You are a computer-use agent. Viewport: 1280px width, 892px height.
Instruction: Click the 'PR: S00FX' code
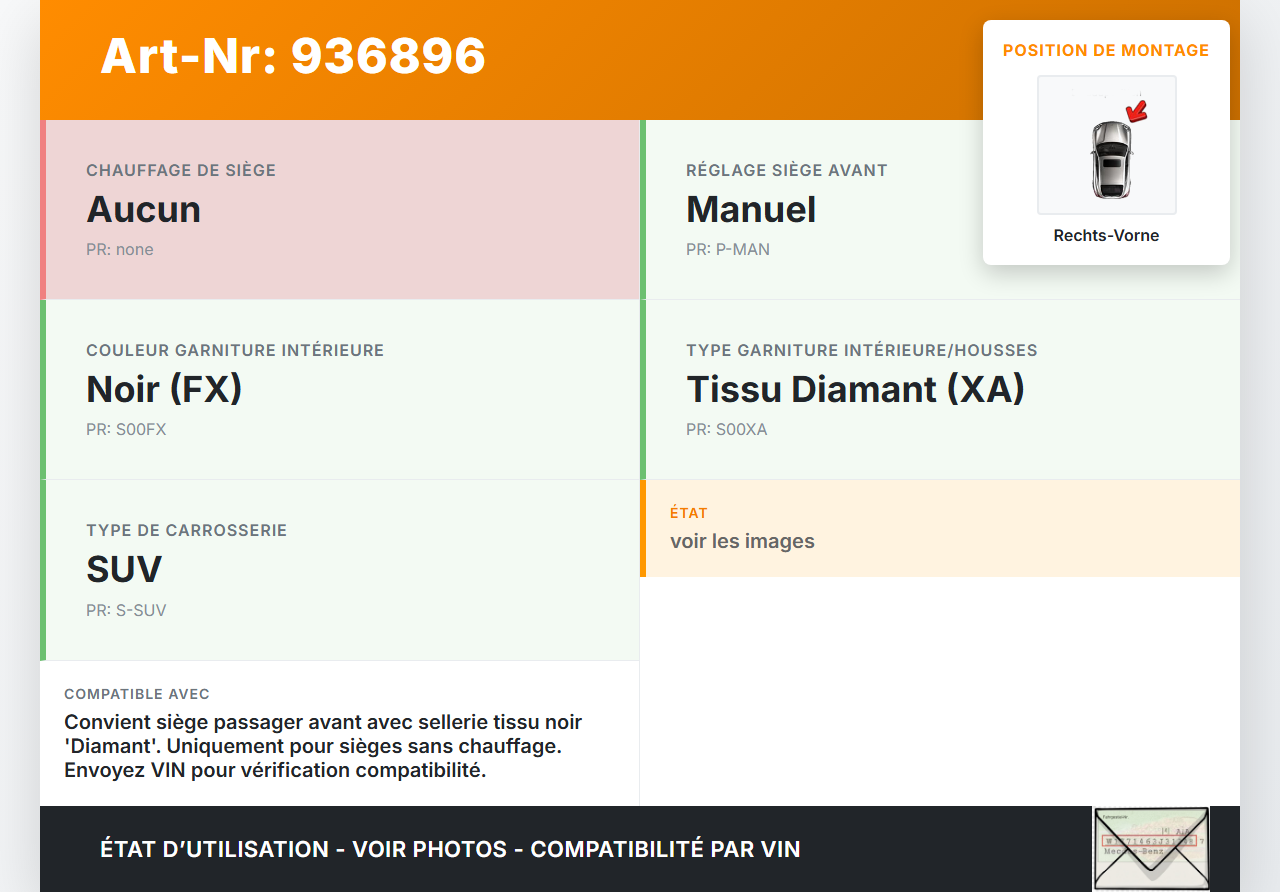126,430
